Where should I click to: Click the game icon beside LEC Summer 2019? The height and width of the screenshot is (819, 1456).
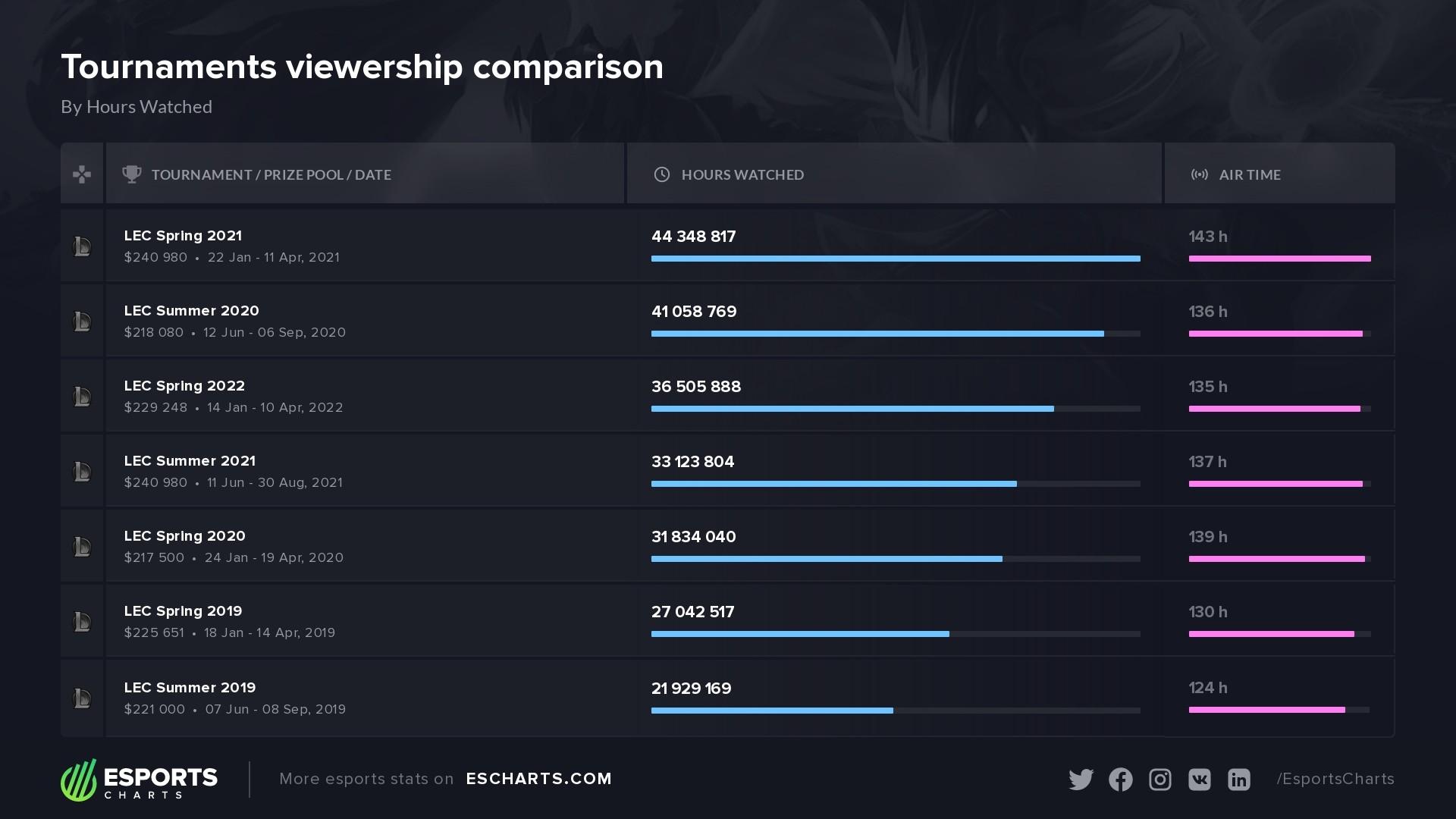coord(82,698)
